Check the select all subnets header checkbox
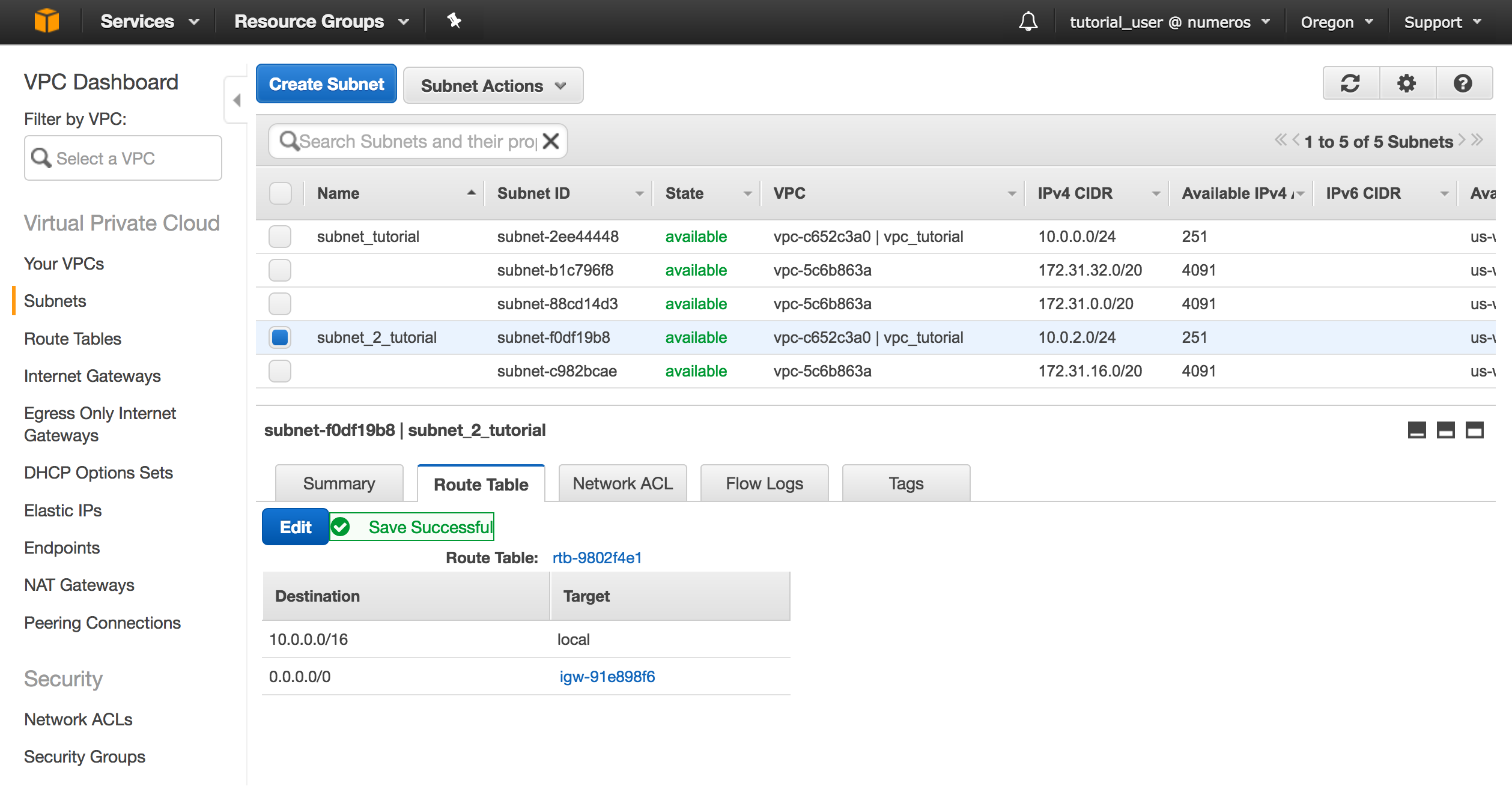 tap(281, 193)
